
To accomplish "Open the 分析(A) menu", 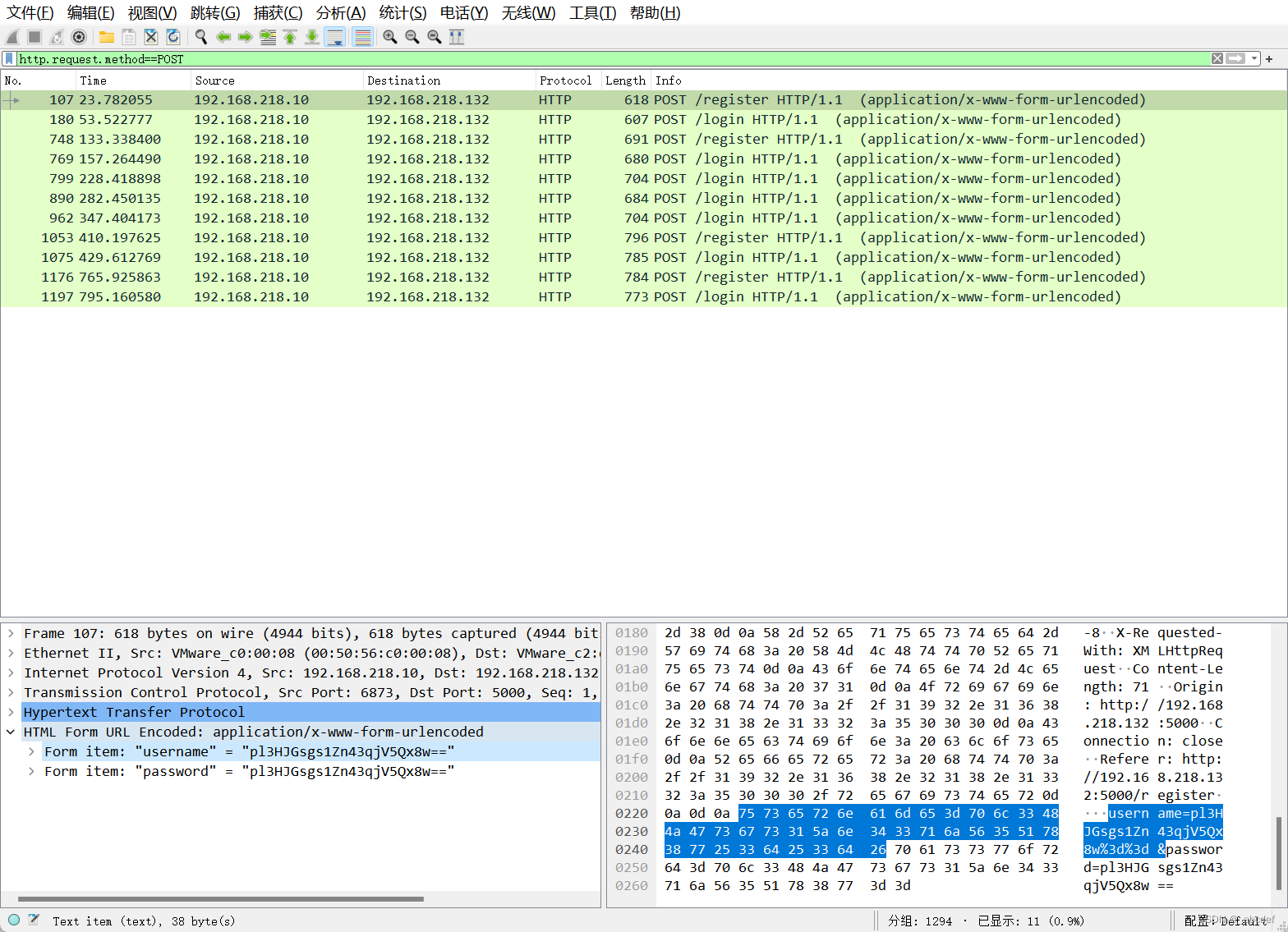I will point(341,13).
